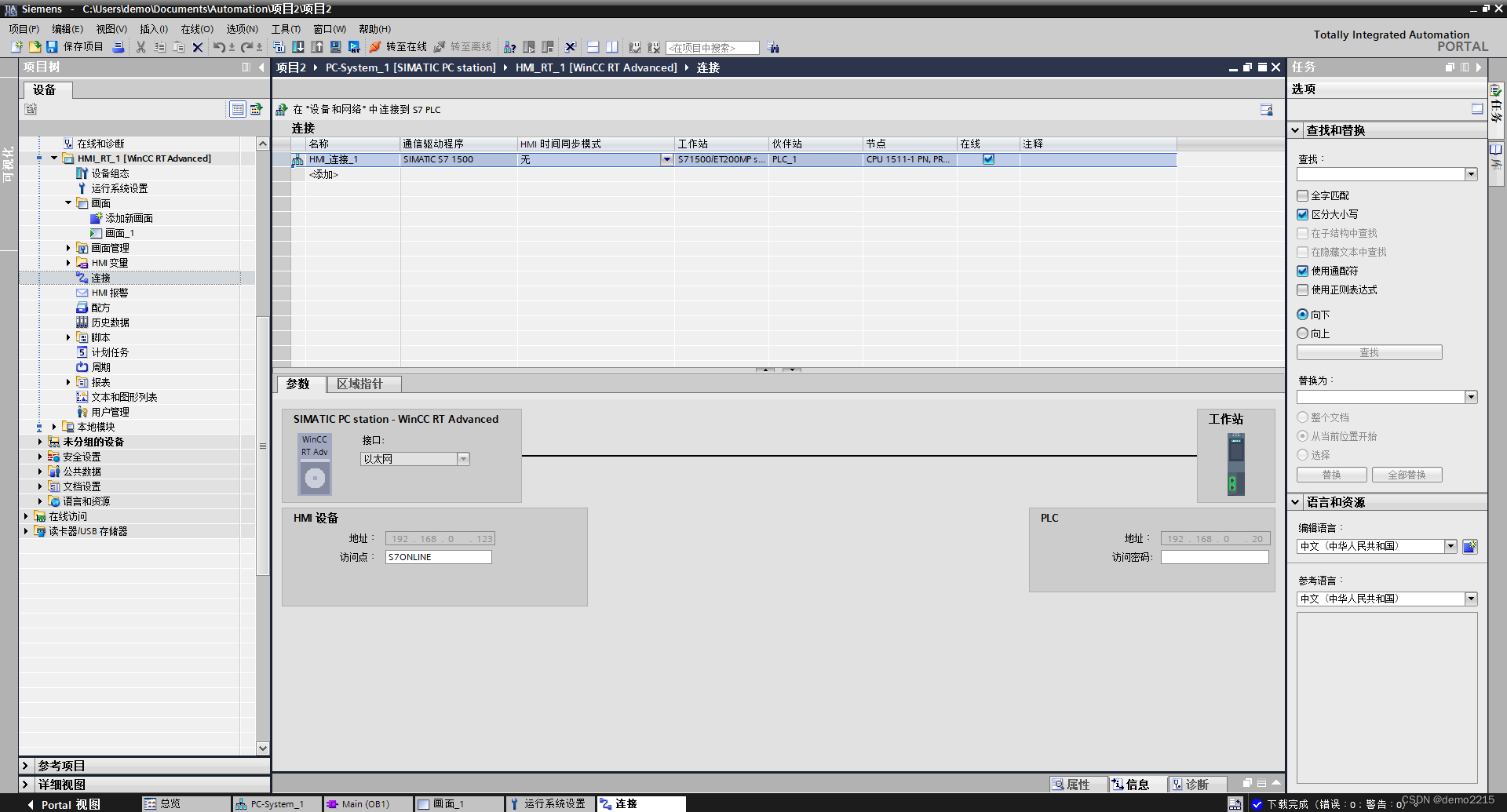Switch to the 区域指针 tab

[364, 384]
